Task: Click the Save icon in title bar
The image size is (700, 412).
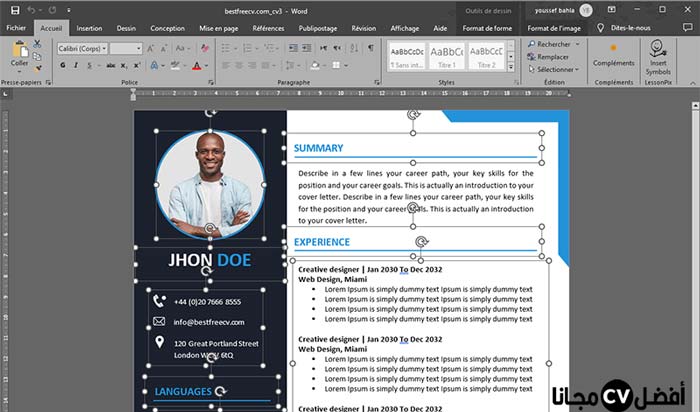Action: point(15,10)
